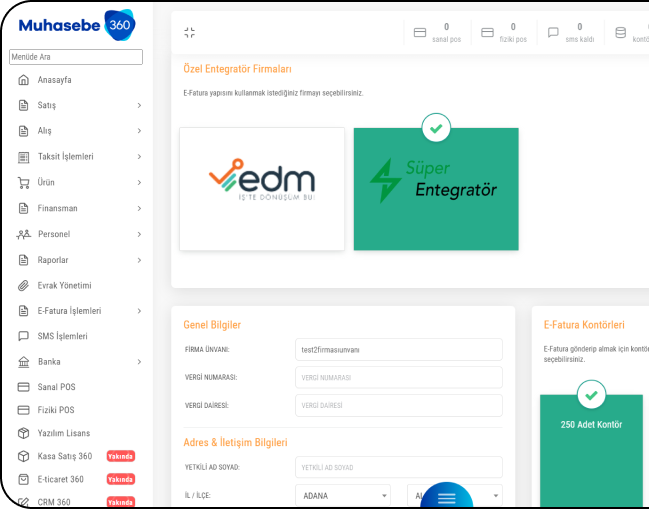Click the Adres & İletişim Bilgileri heading
This screenshot has width=649, height=509.
click(x=236, y=442)
